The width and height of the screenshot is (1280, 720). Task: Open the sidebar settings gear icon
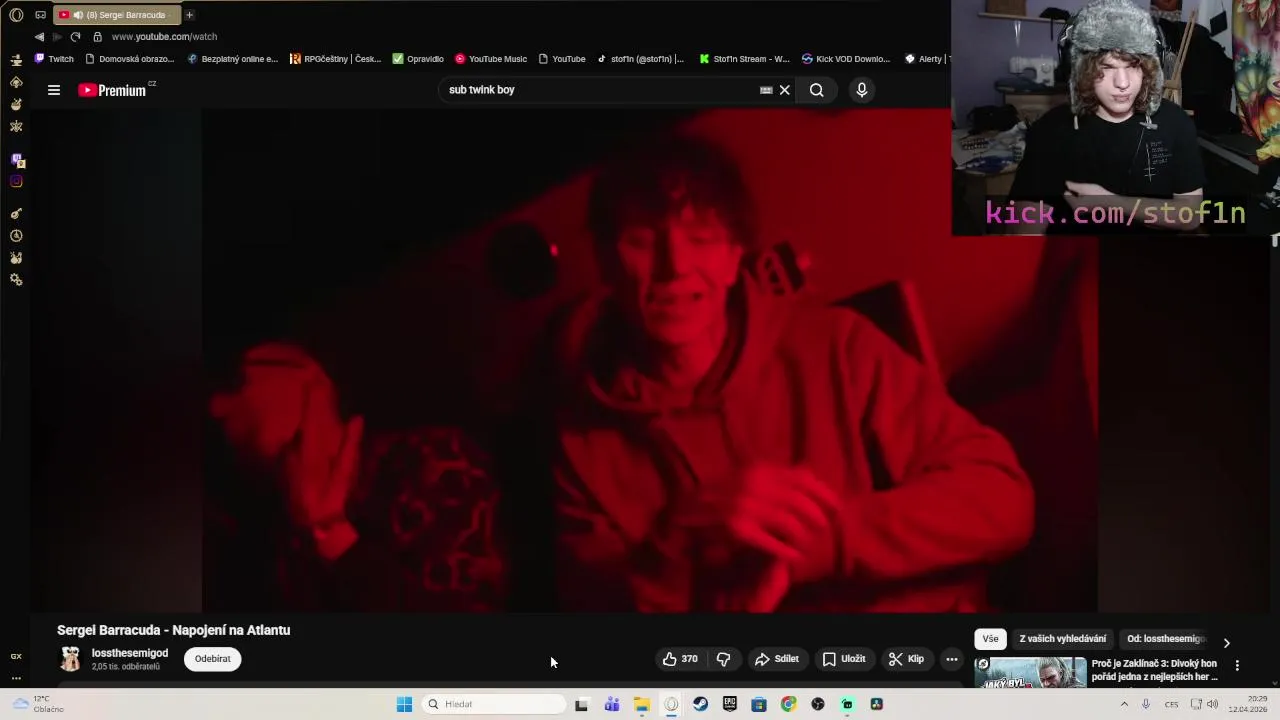pos(16,280)
